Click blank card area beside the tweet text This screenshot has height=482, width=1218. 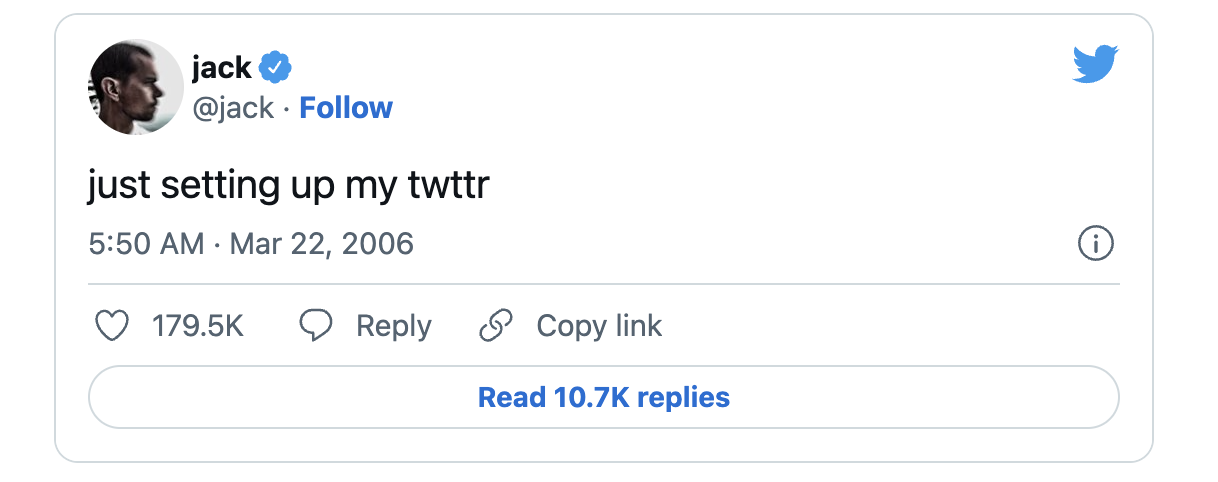tap(800, 187)
